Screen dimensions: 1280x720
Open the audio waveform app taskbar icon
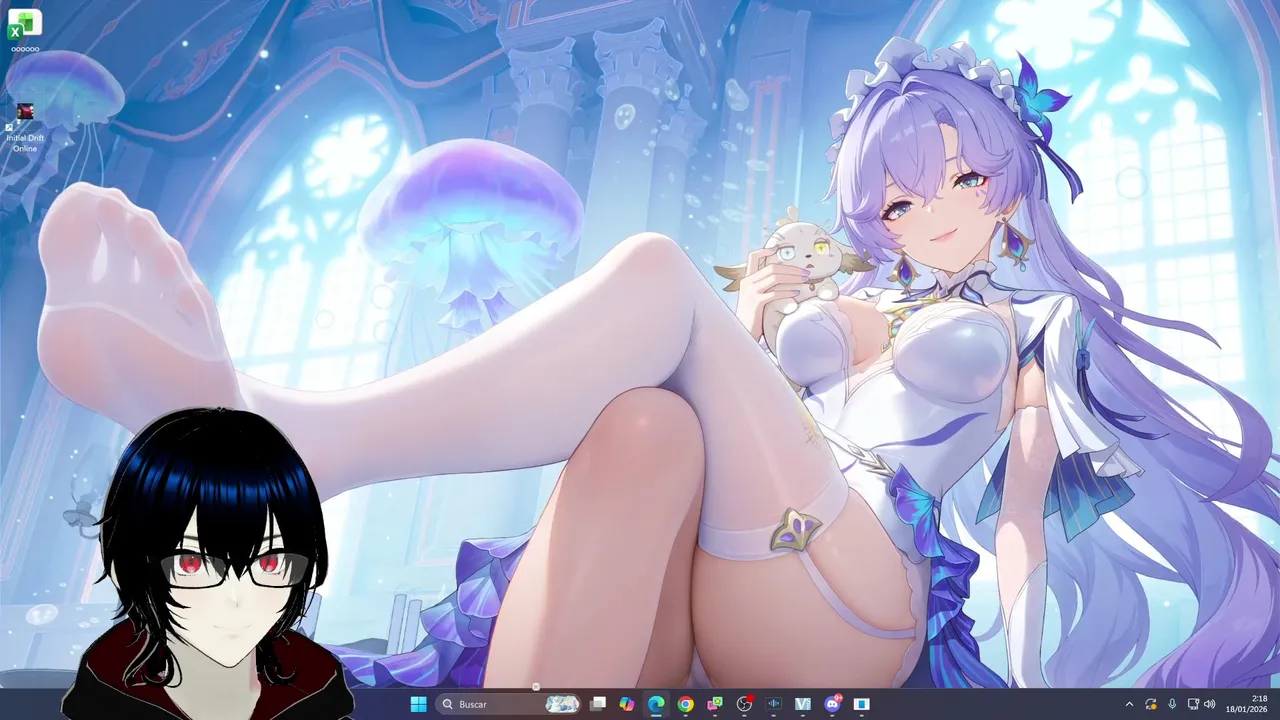point(773,704)
